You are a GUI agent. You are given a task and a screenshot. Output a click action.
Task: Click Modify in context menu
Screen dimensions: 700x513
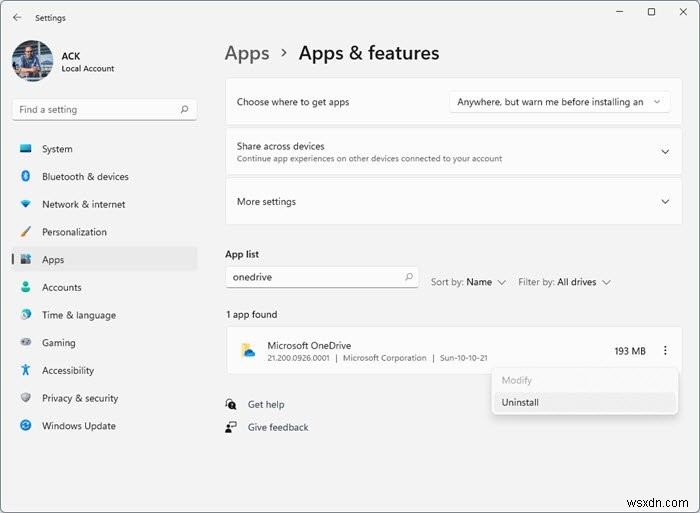517,380
